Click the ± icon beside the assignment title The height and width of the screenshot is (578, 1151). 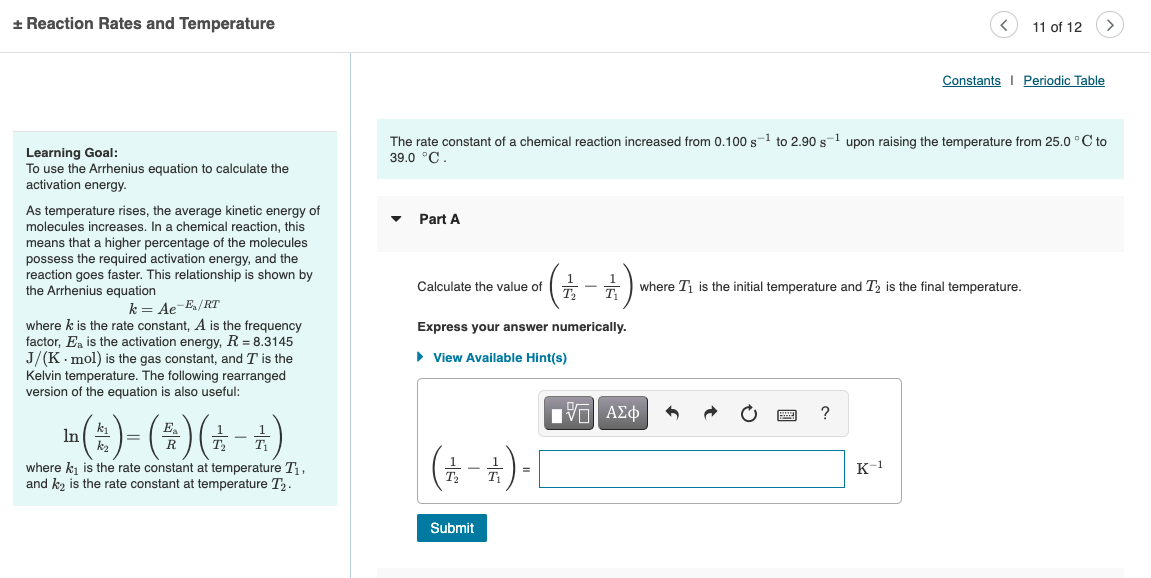pyautogui.click(x=18, y=23)
